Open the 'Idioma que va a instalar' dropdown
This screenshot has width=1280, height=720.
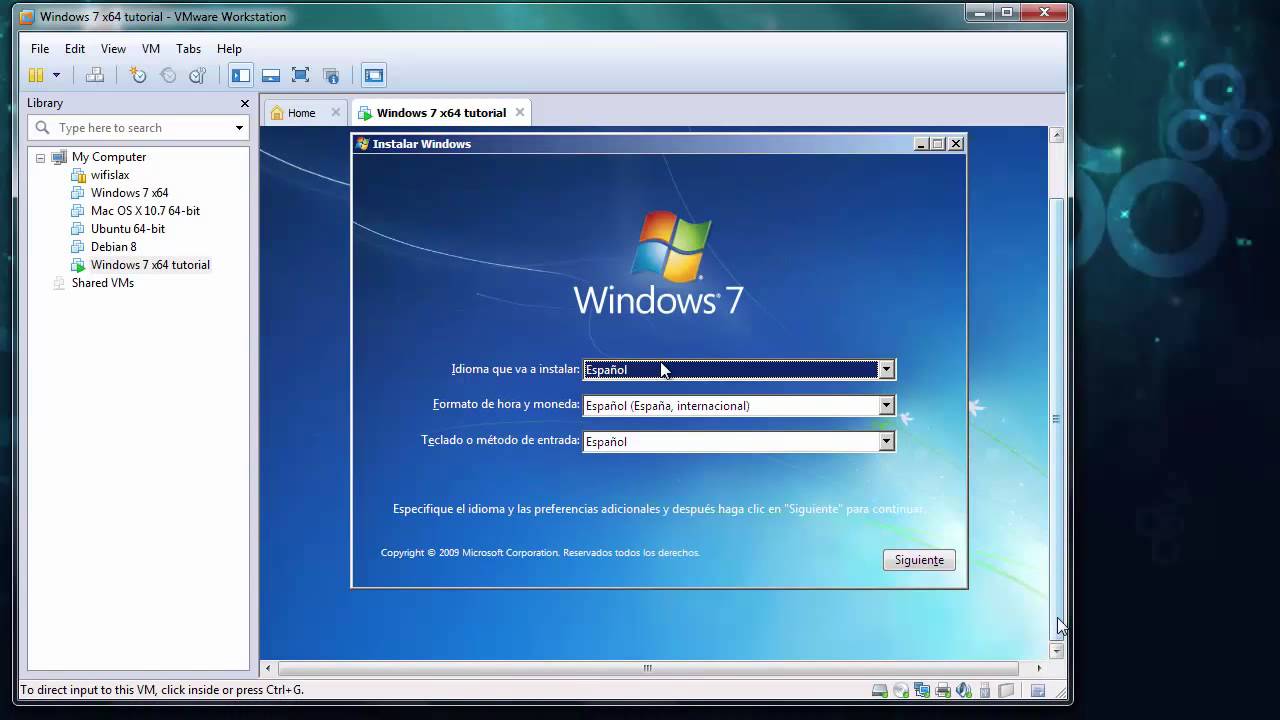[886, 369]
